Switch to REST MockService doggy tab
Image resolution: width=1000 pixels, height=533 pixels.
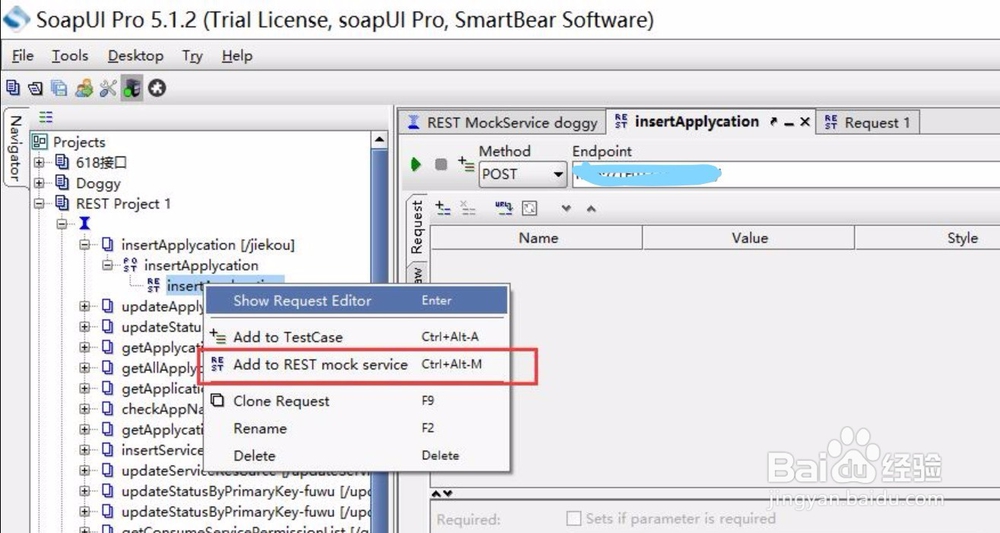[503, 122]
